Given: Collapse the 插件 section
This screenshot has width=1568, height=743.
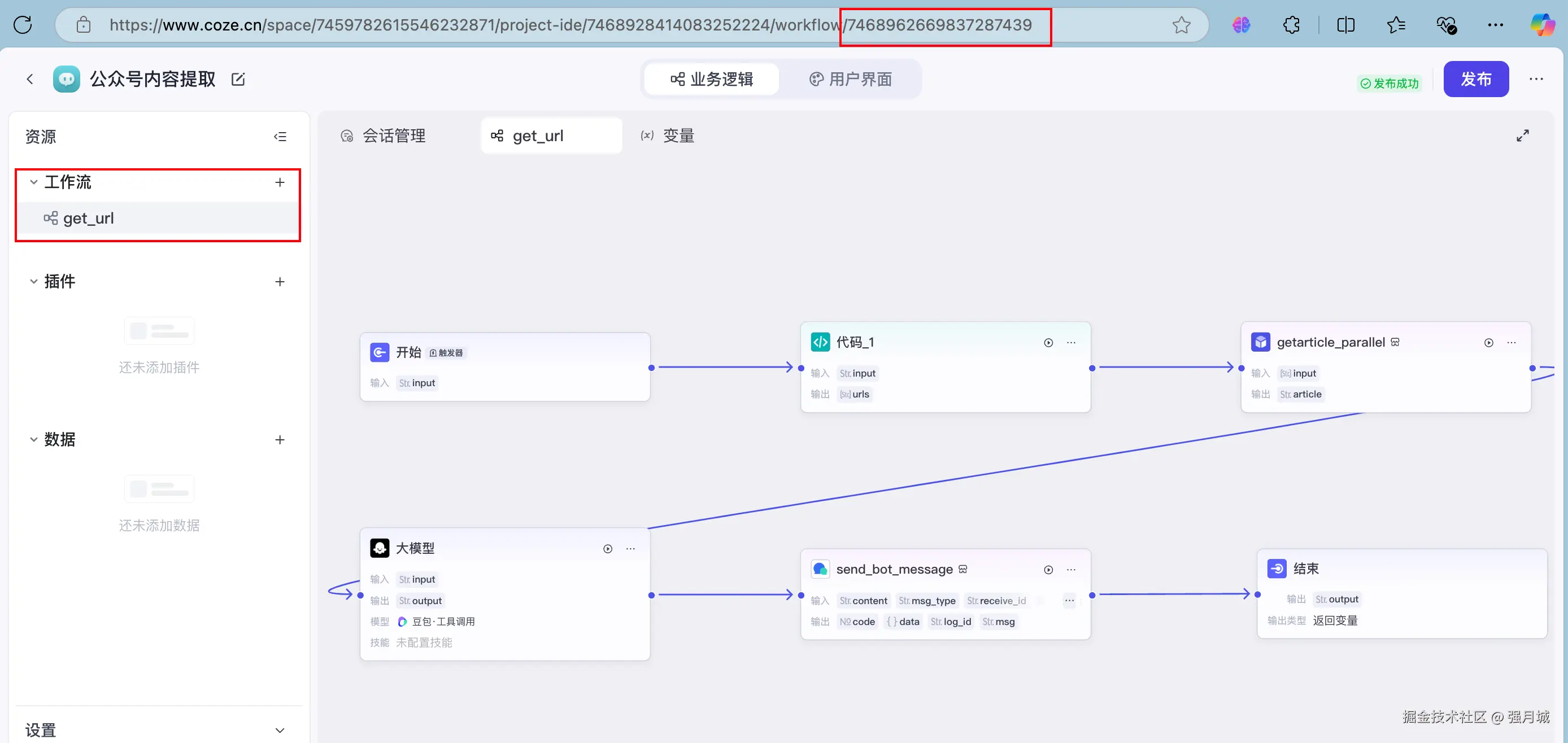Looking at the screenshot, I should [33, 282].
